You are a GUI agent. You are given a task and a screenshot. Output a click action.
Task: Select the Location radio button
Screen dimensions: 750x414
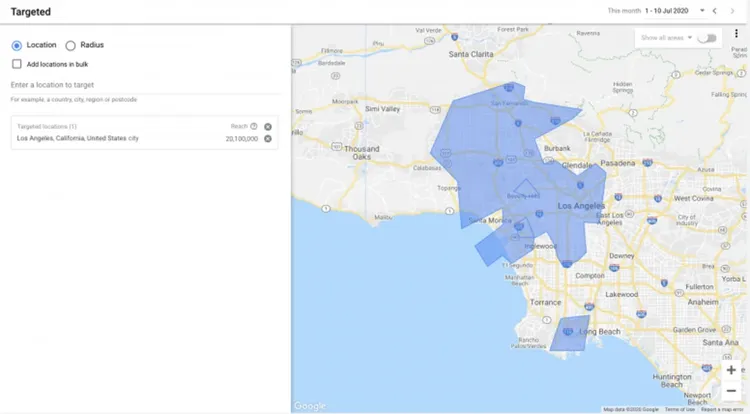17,45
